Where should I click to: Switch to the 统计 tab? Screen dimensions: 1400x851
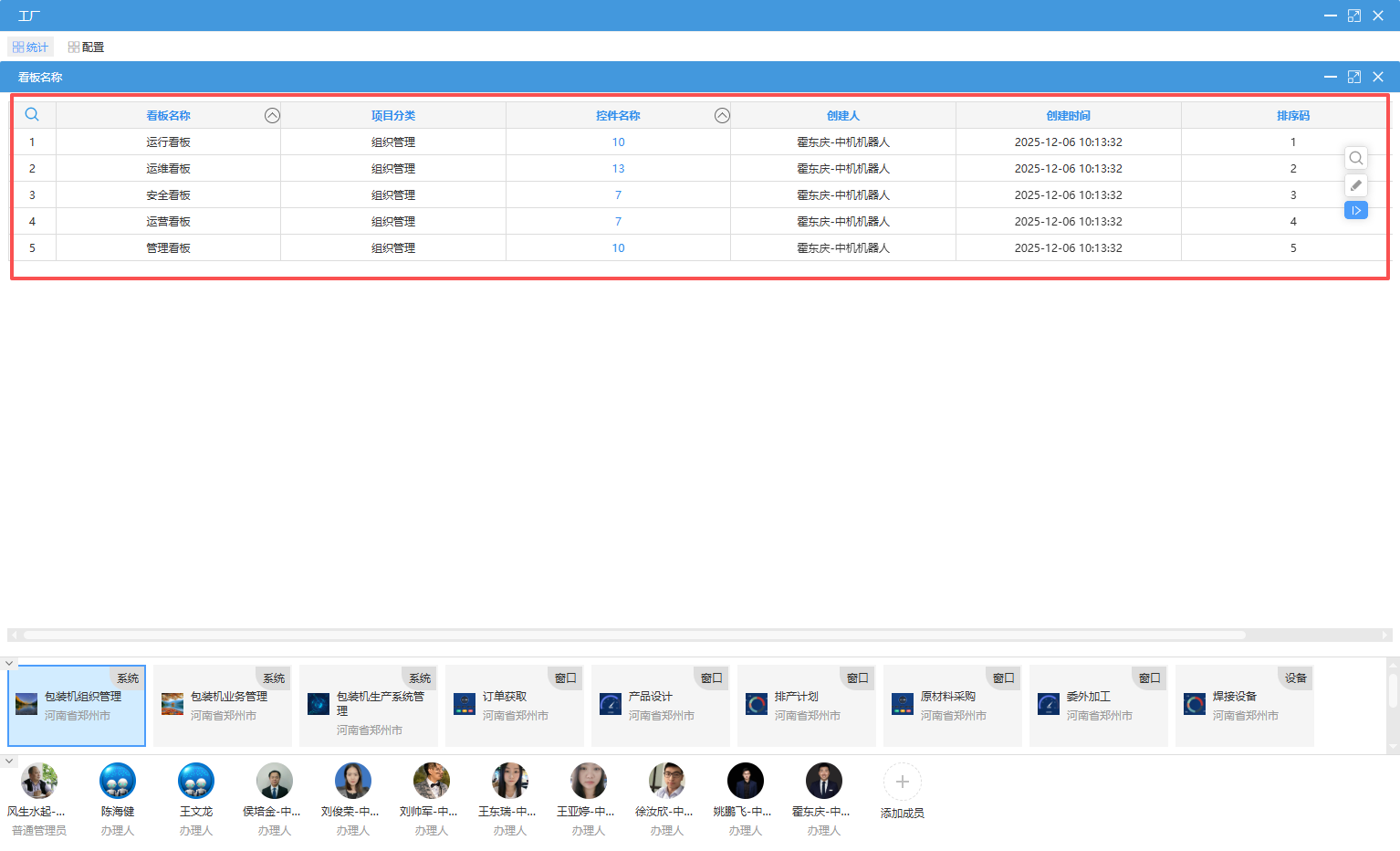[x=30, y=47]
